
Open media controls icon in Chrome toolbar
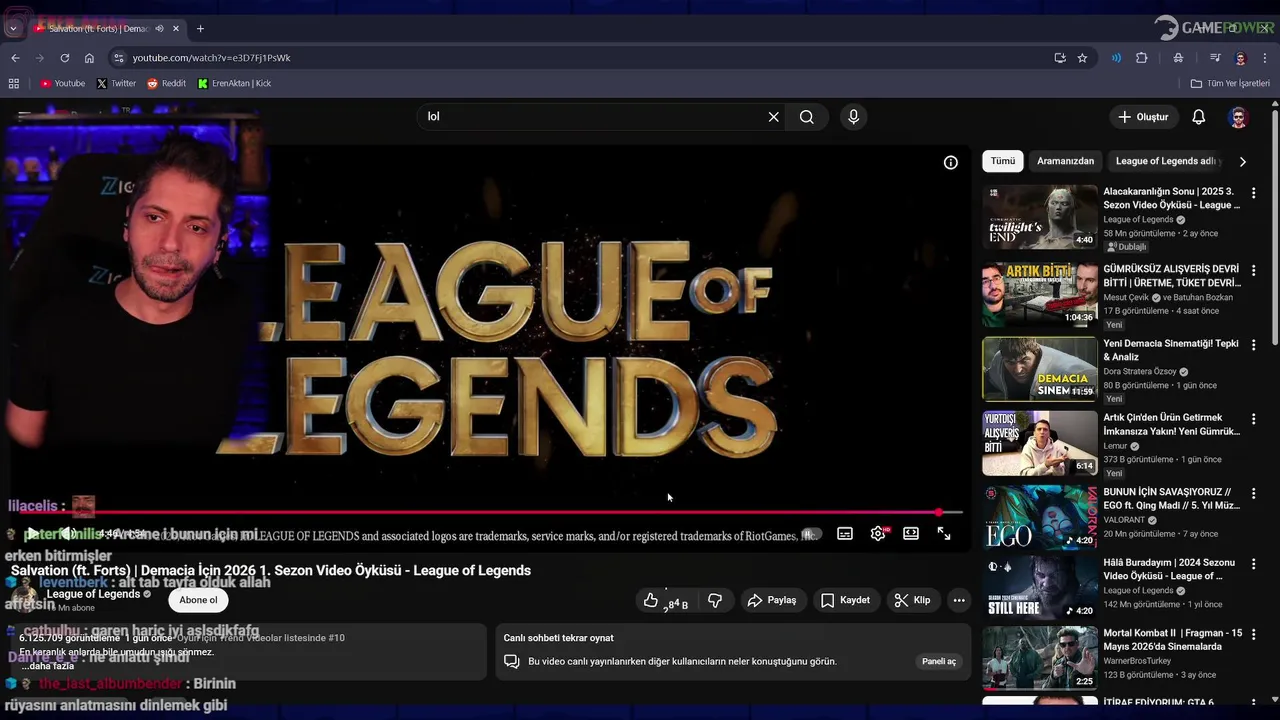pos(1215,58)
